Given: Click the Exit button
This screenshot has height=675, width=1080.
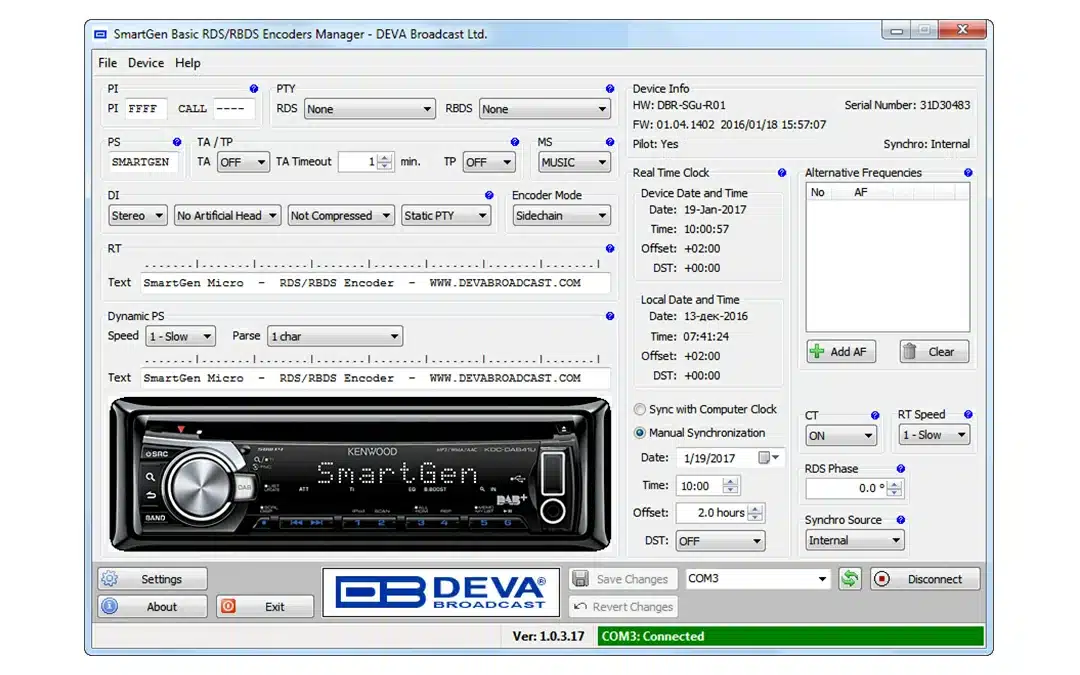Looking at the screenshot, I should (264, 606).
